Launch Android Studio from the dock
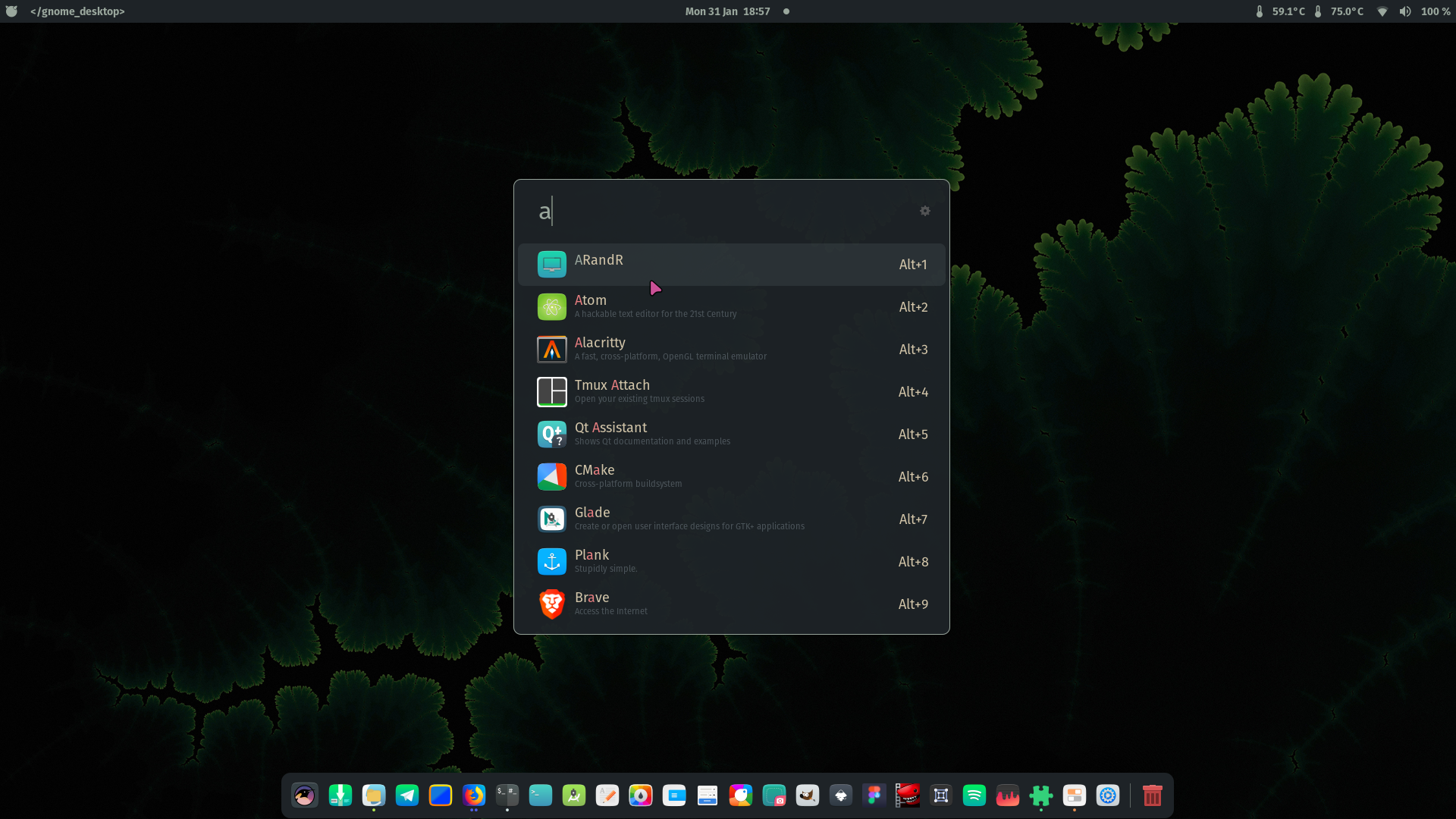This screenshot has height=819, width=1456. [574, 795]
